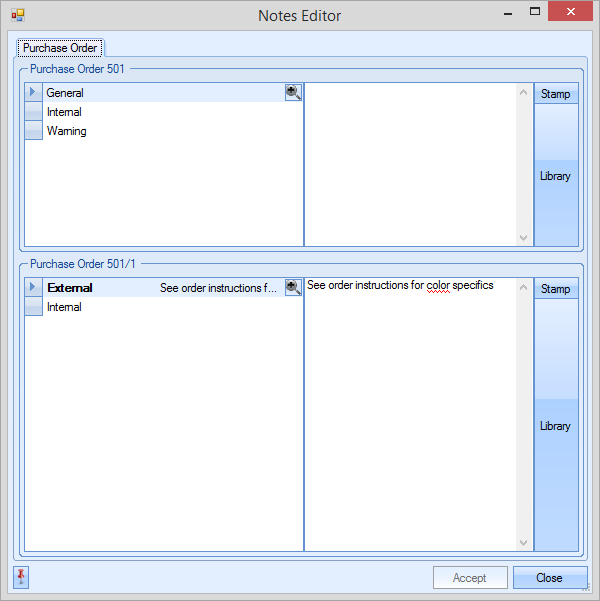Click Library button for Purchase Order 501

[556, 176]
